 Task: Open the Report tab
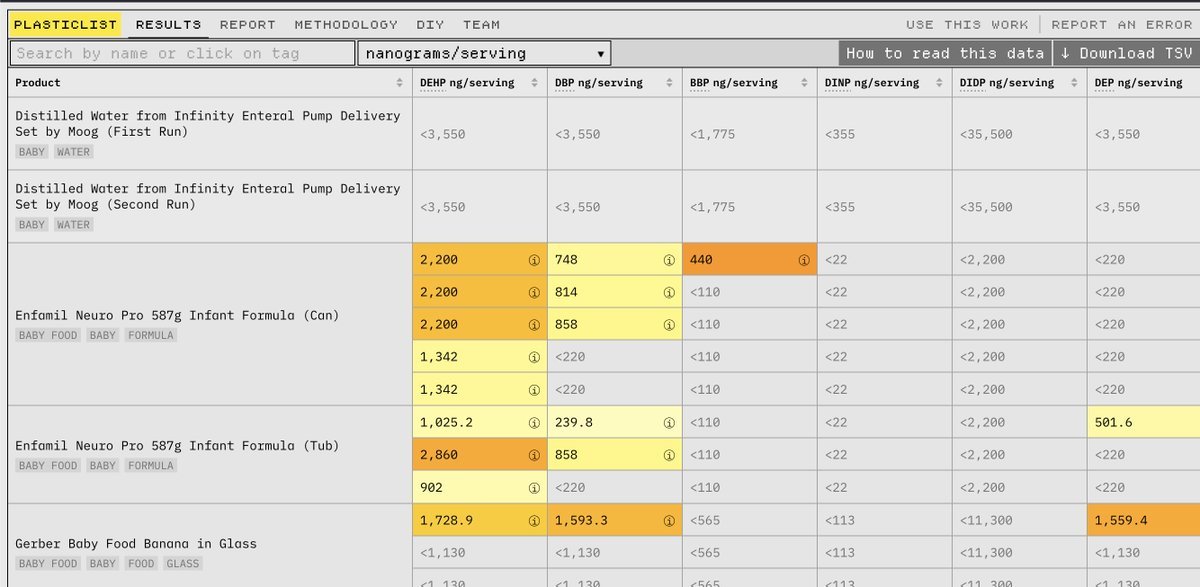[247, 25]
